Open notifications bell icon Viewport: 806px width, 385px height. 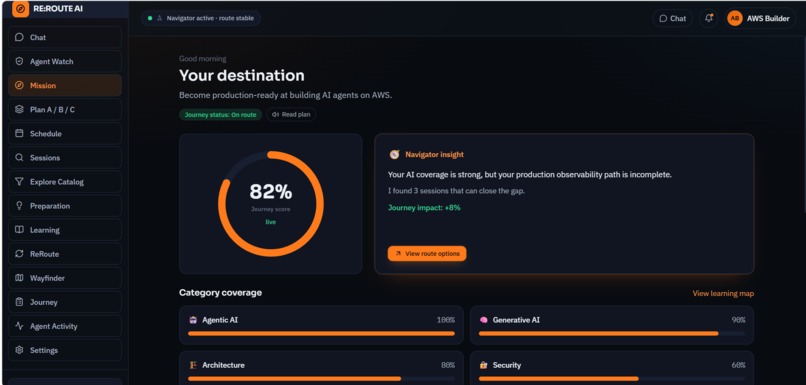tap(708, 19)
